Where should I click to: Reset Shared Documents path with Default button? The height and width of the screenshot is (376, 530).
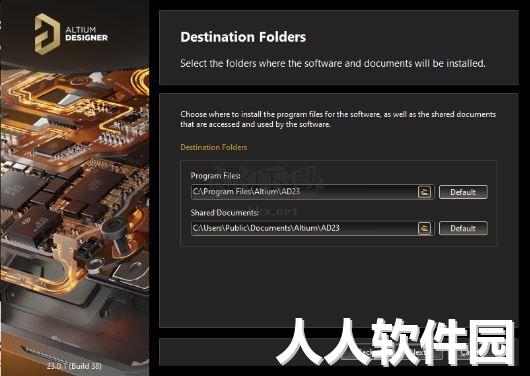(x=463, y=228)
